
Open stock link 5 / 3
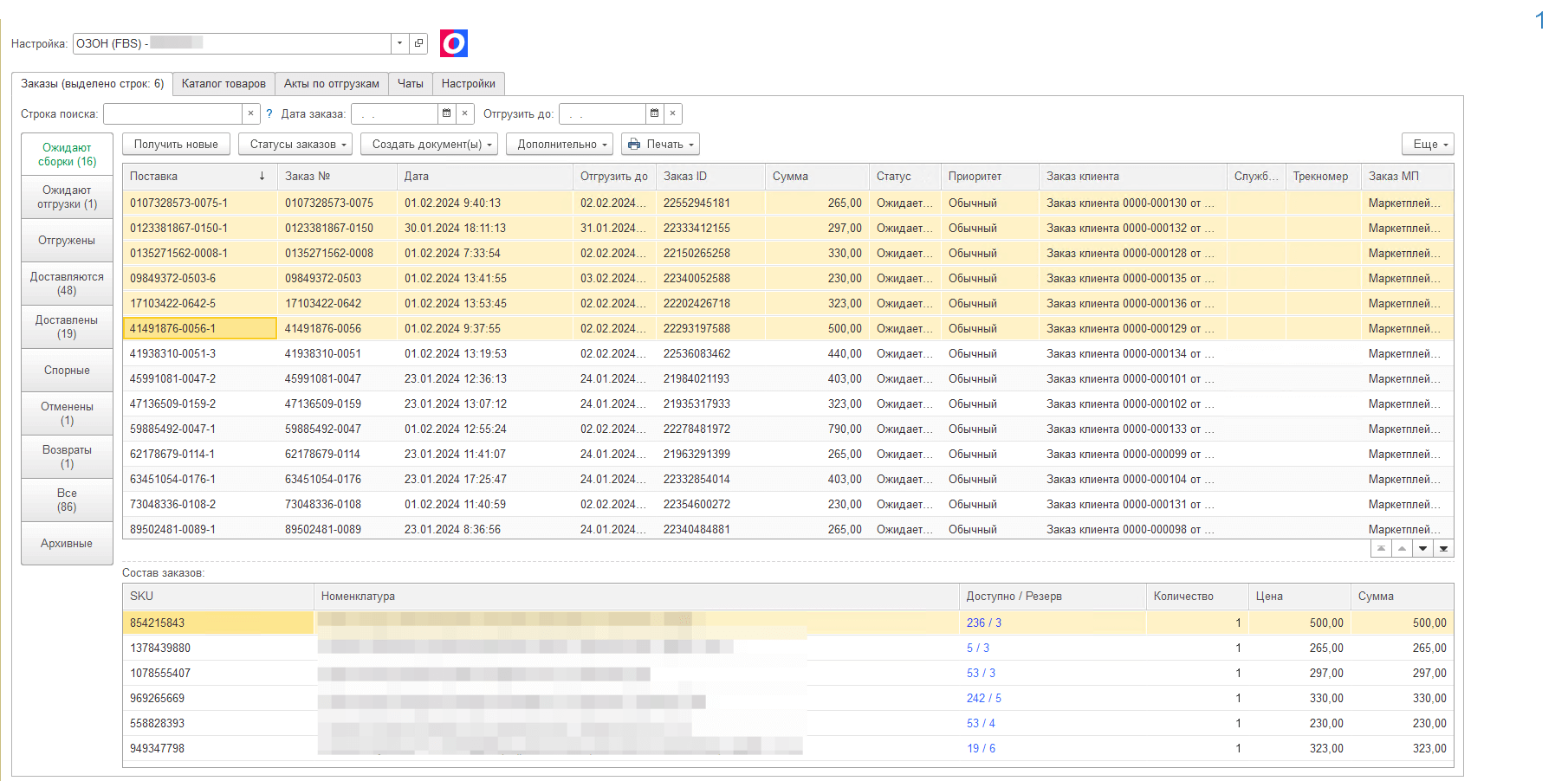[978, 649]
